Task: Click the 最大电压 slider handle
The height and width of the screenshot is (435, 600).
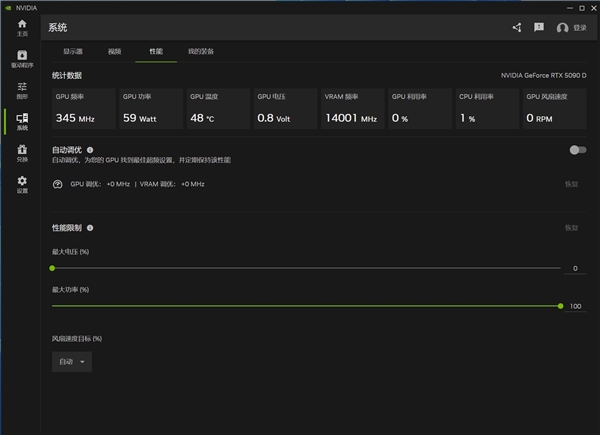Action: [53, 268]
